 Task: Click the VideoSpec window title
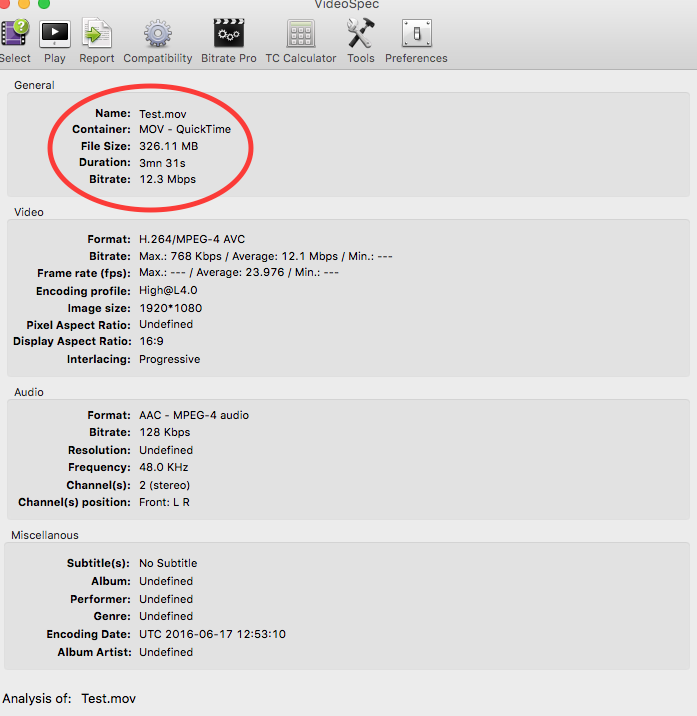[347, 5]
